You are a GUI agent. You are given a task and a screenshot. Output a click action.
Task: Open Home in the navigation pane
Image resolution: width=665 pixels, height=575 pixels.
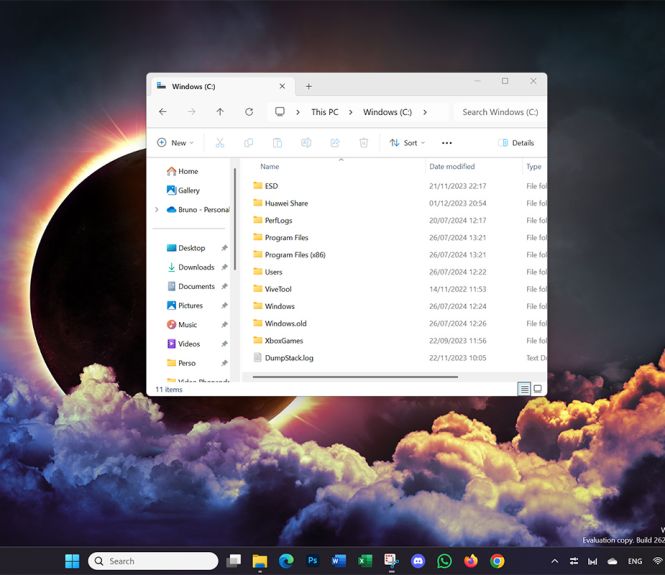click(182, 171)
